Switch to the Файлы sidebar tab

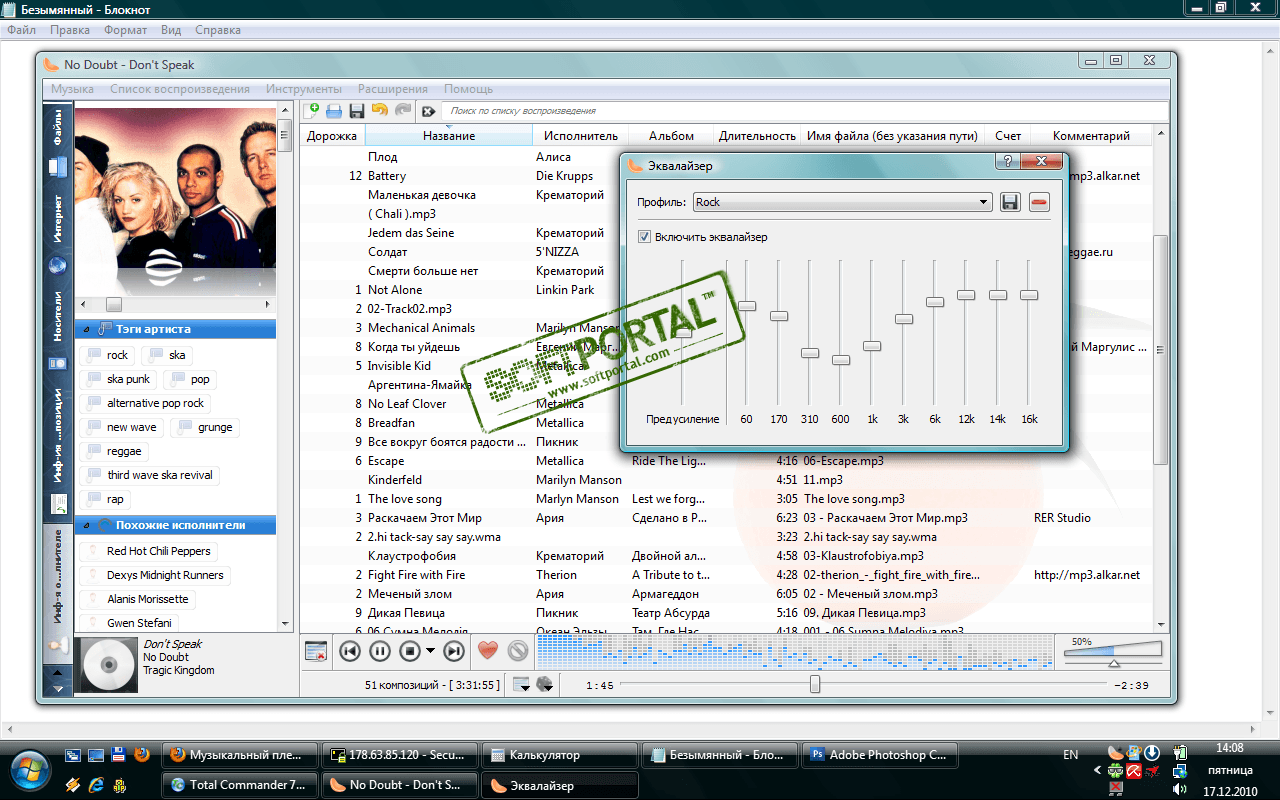click(x=57, y=145)
